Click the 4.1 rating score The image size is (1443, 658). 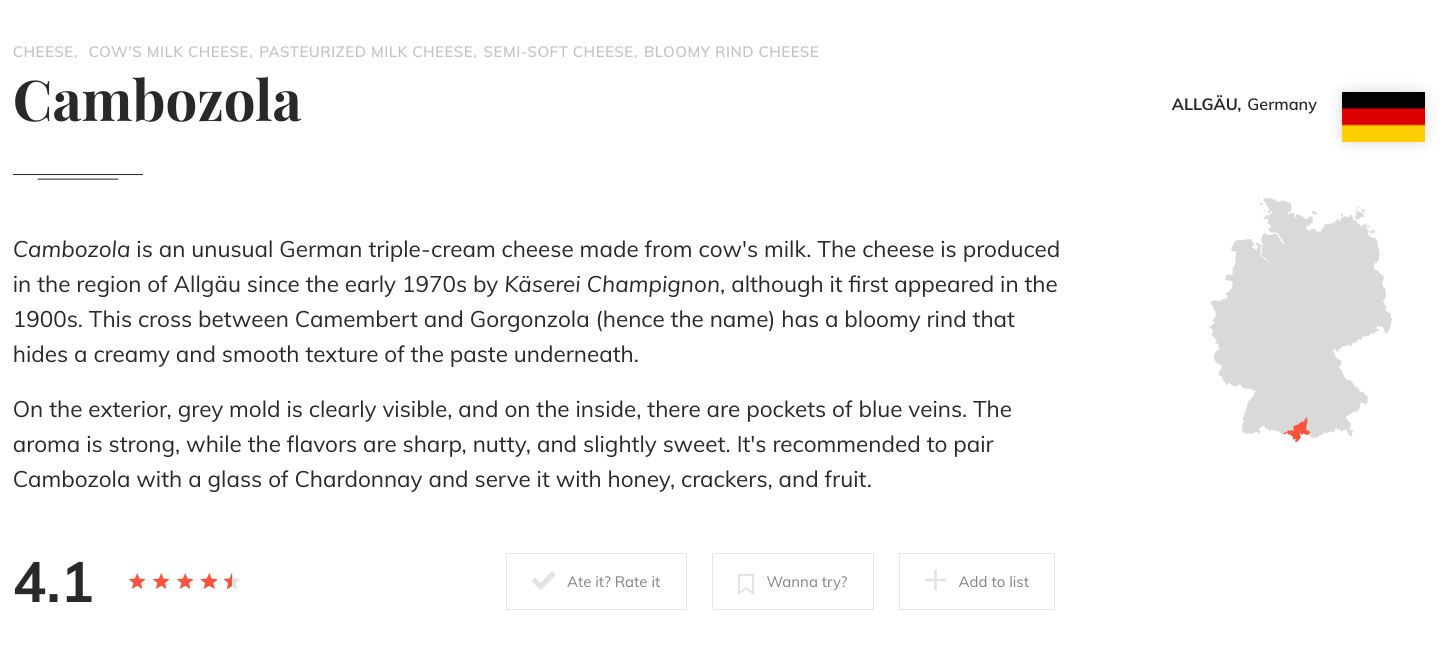[x=53, y=583]
